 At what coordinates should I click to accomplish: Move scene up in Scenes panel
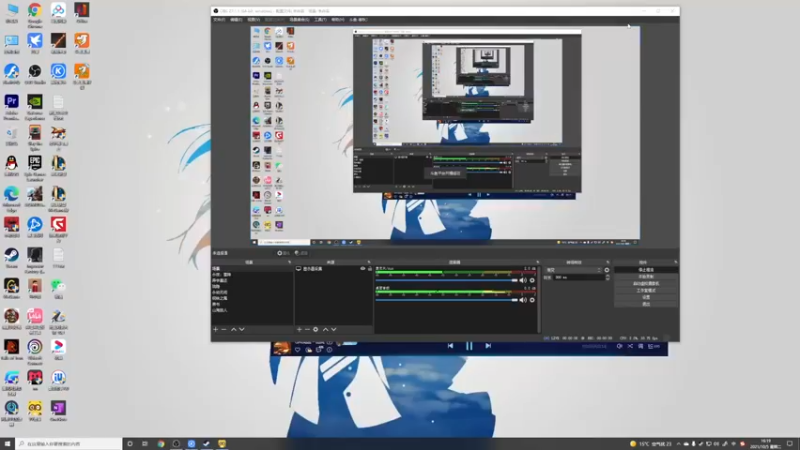click(x=234, y=330)
